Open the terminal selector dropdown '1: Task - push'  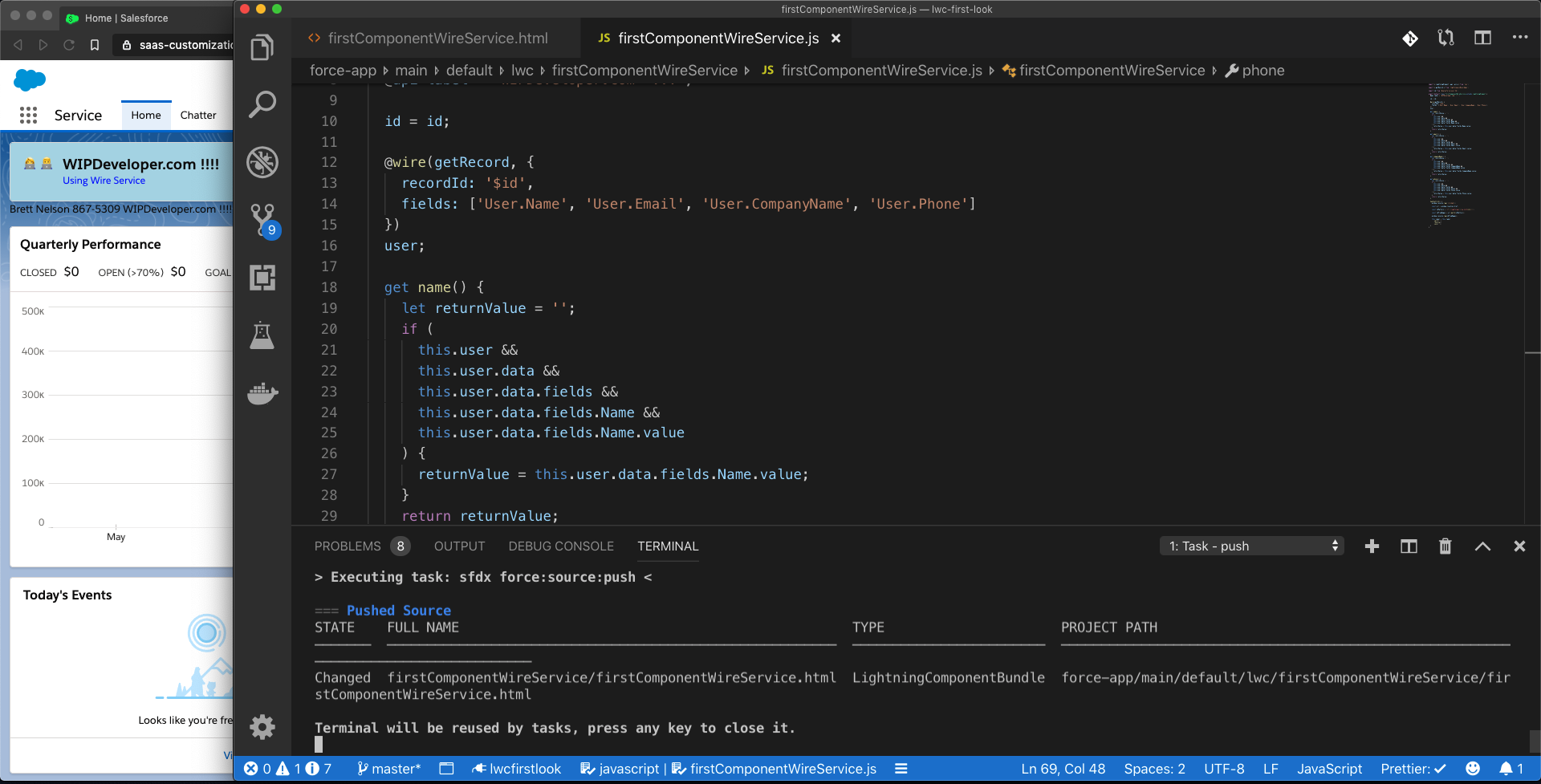coord(1251,546)
